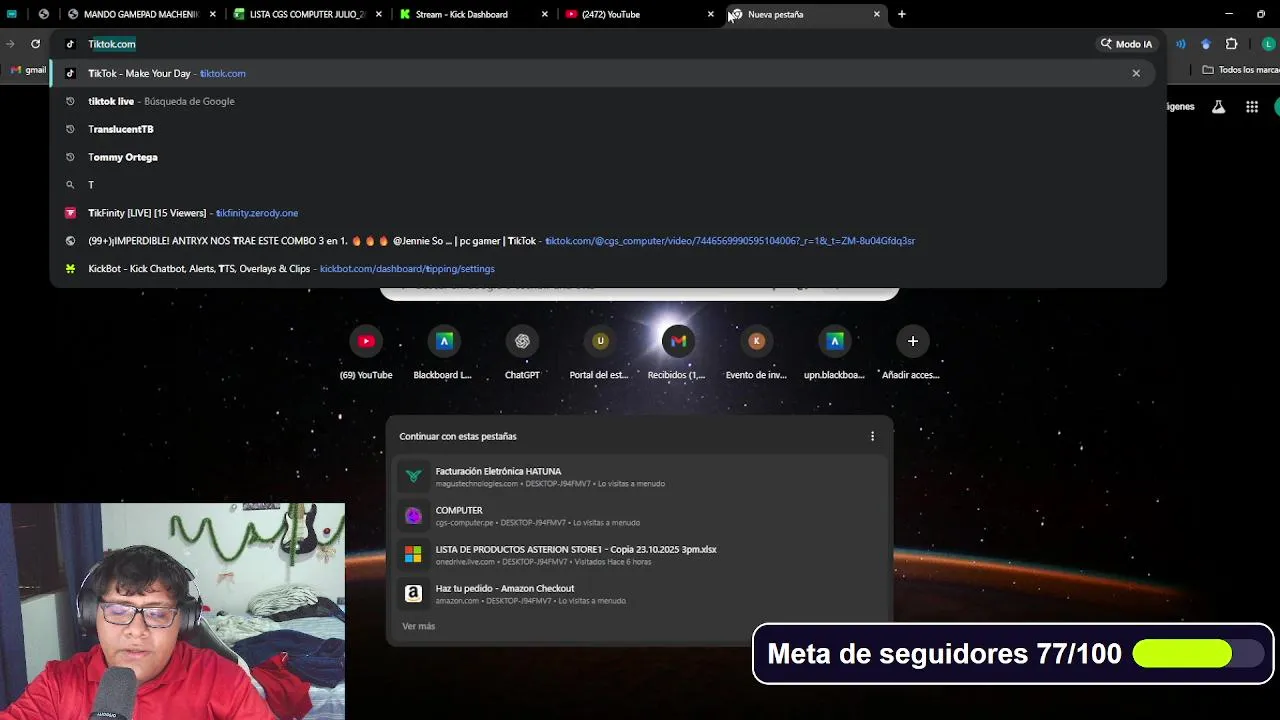Click the Añadir acceso directo plus icon
Viewport: 1280px width, 720px height.
click(912, 341)
